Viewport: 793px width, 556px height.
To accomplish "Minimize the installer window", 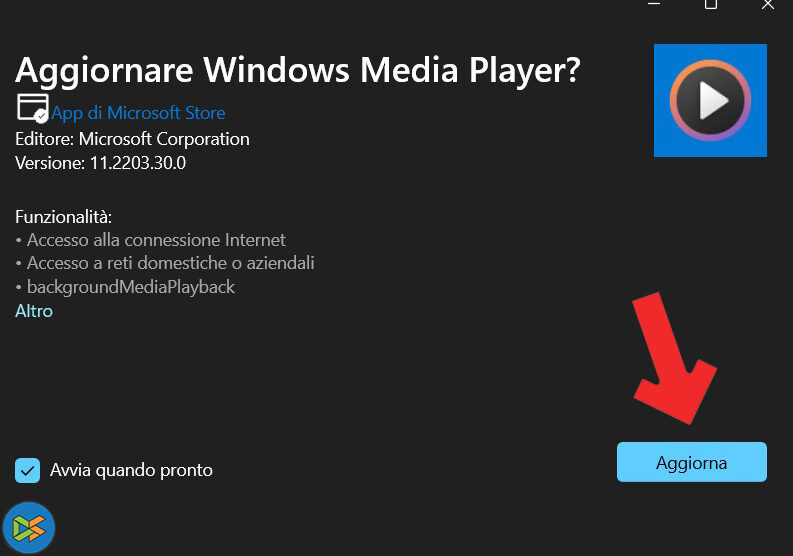I will coord(654,5).
